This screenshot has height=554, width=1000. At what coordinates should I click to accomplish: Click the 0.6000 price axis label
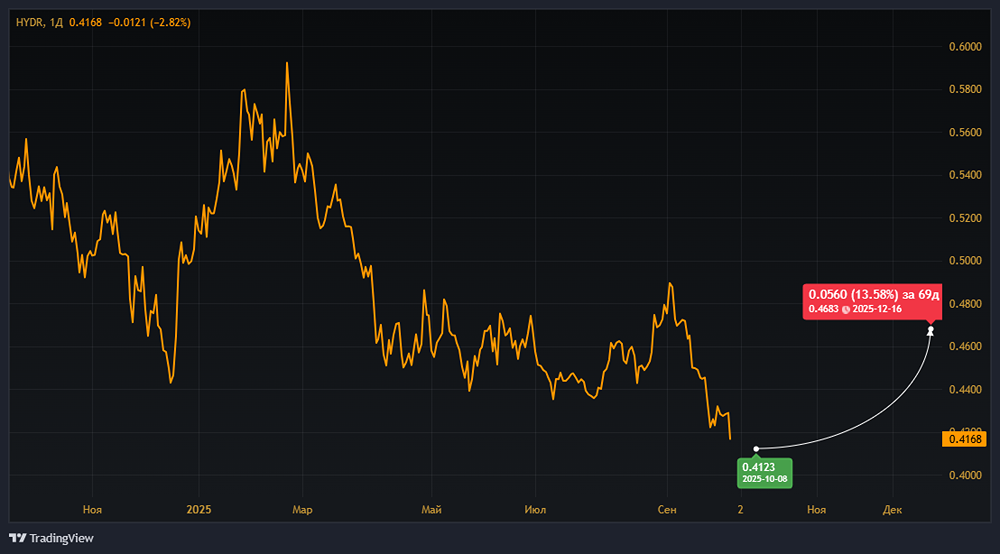[965, 47]
